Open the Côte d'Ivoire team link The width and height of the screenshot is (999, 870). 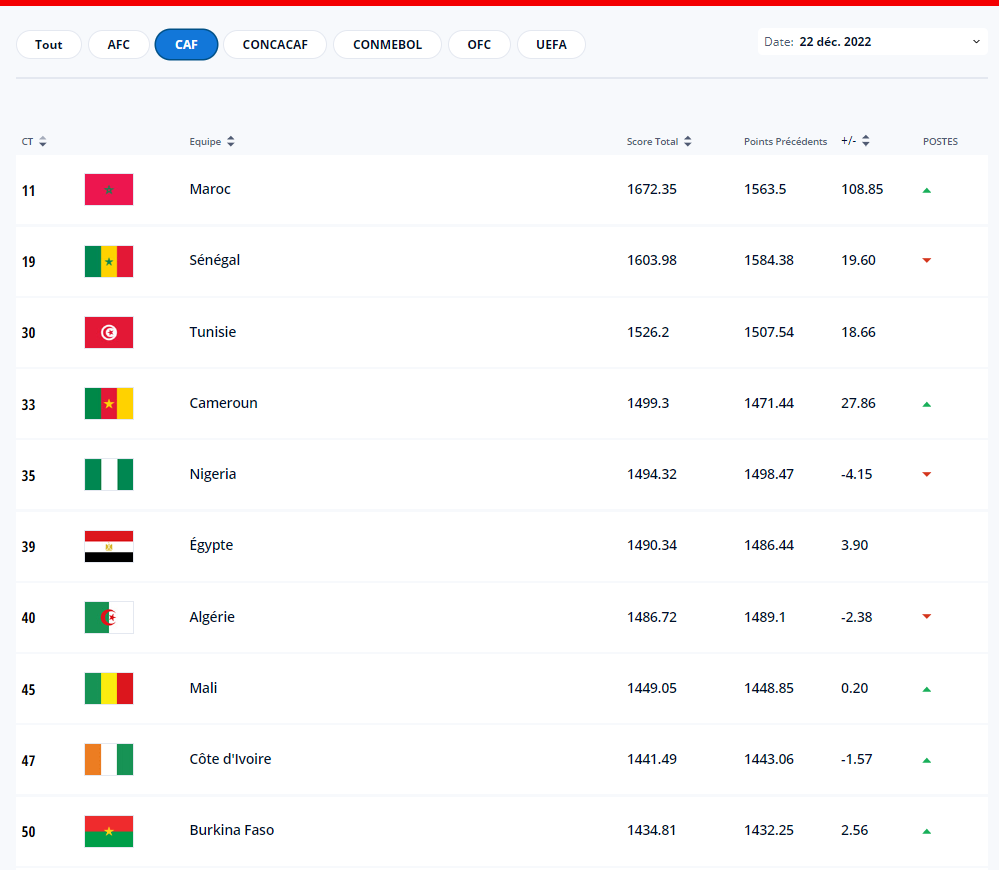[x=230, y=759]
